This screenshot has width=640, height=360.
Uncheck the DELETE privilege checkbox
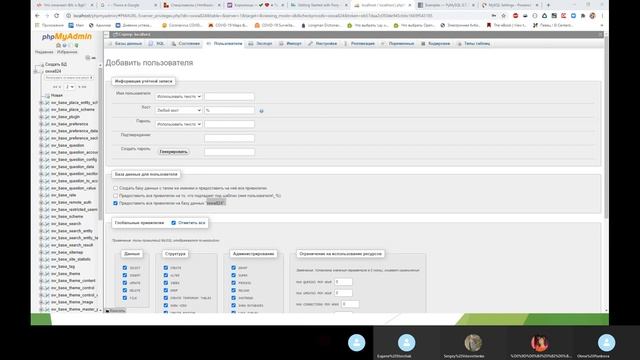(125, 290)
